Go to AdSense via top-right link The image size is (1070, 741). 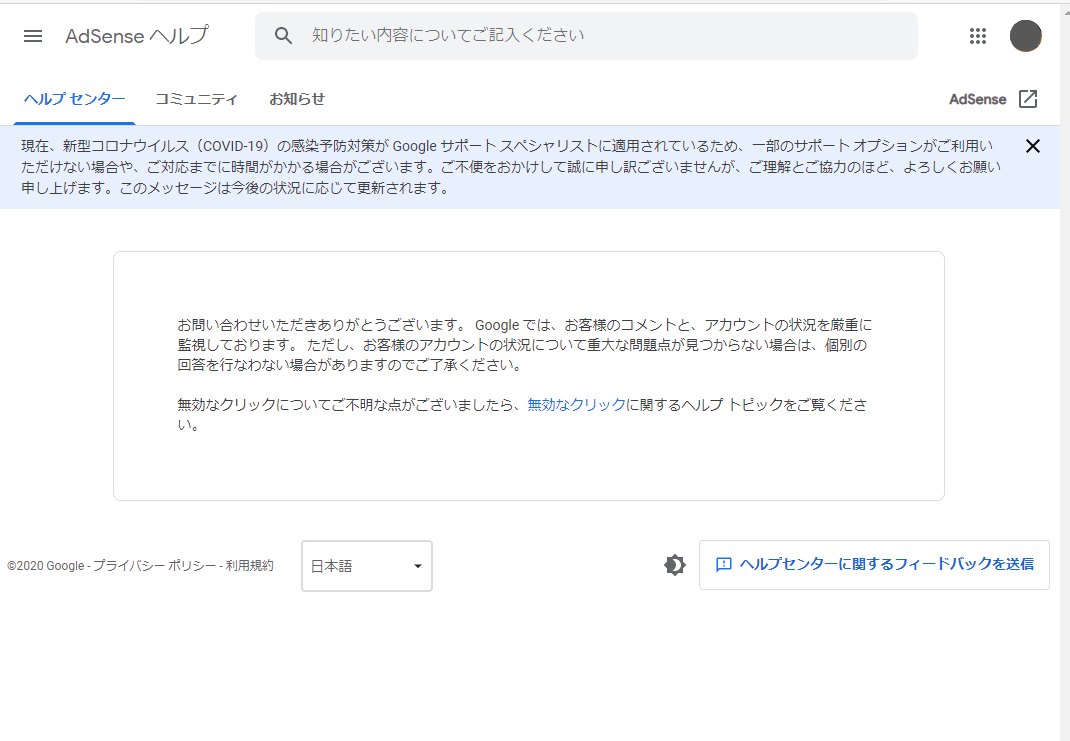point(977,99)
